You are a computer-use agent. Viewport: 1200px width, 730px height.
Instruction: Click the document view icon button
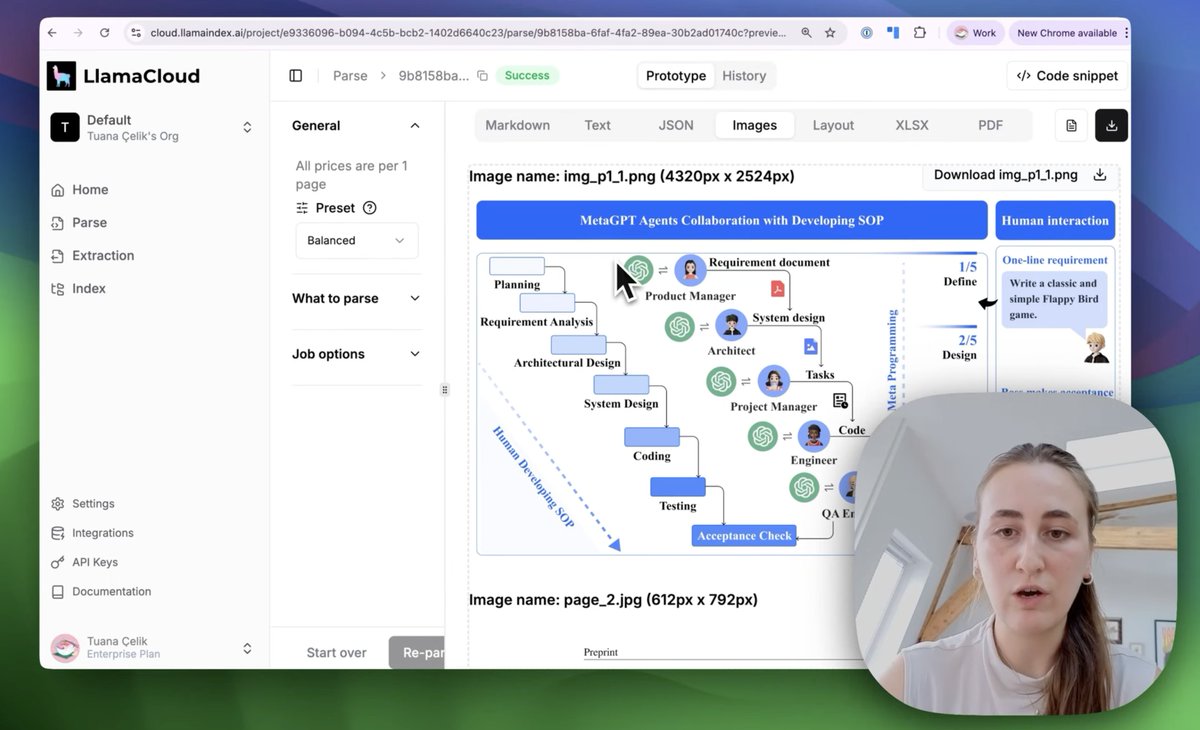pos(1071,126)
